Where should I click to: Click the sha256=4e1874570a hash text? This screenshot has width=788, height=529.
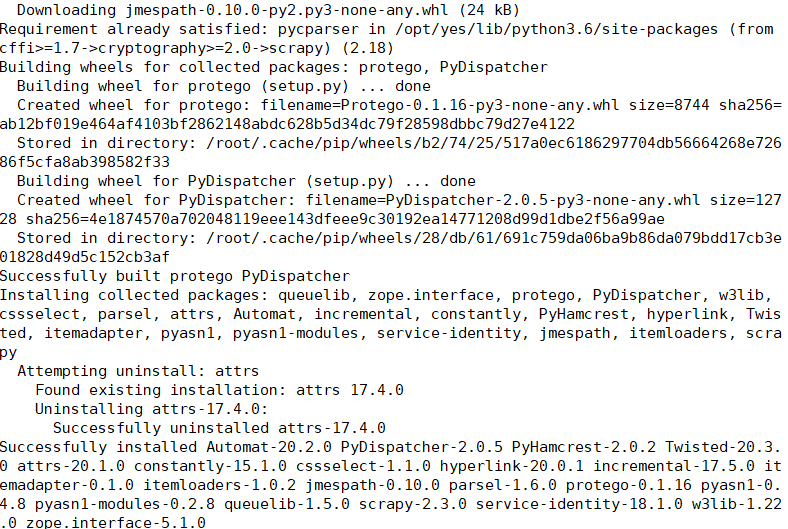click(x=345, y=220)
